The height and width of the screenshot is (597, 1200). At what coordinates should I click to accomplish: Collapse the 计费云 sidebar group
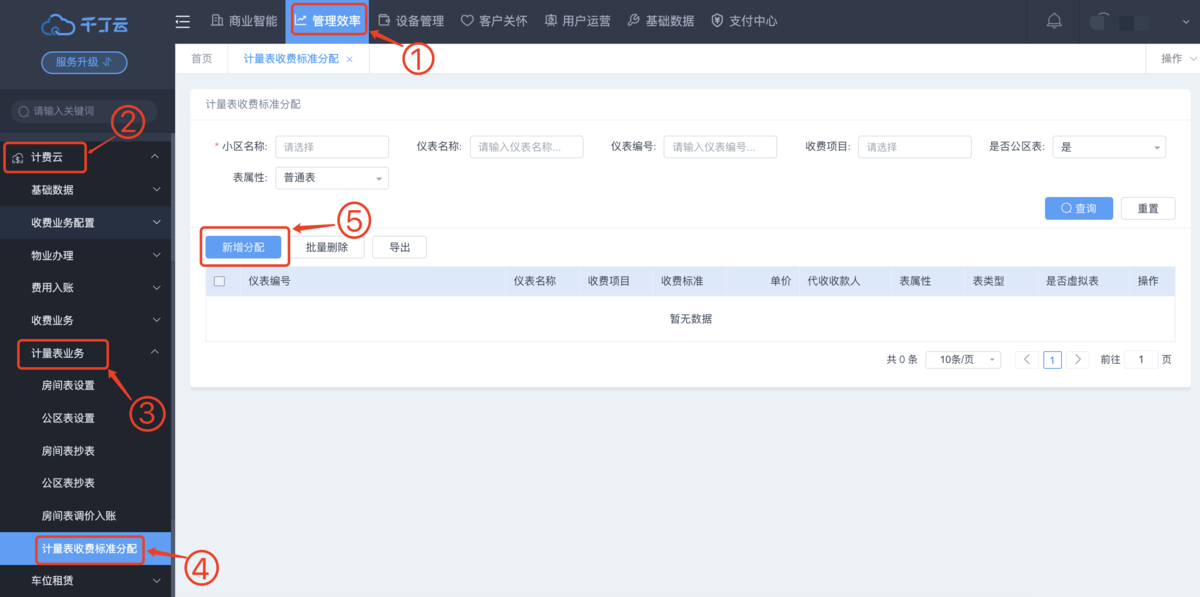coord(86,157)
